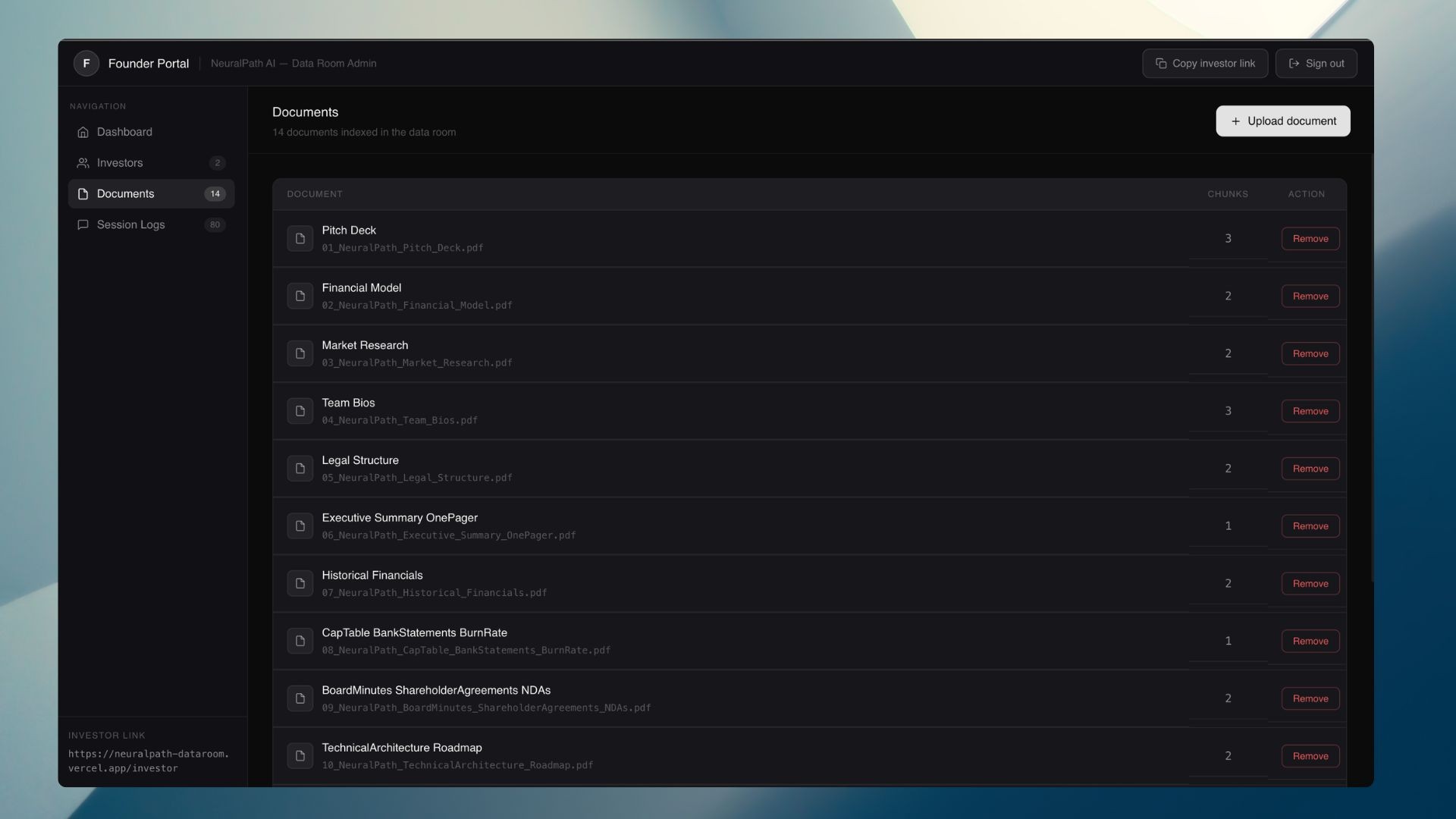Click the file icon beside Team Bios
Screen dimensions: 1456x819
(300, 411)
